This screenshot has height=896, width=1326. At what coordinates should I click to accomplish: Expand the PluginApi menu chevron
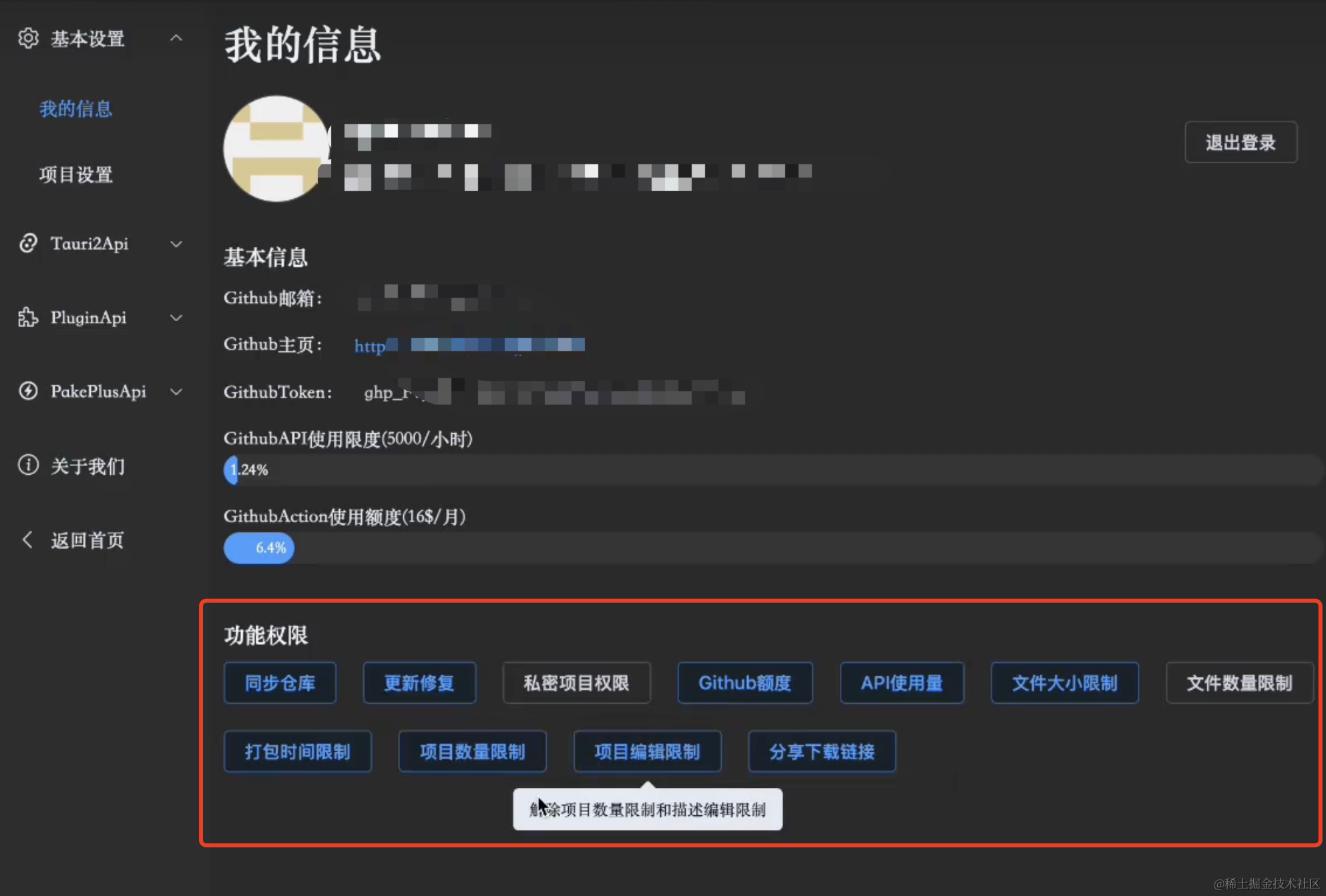176,318
